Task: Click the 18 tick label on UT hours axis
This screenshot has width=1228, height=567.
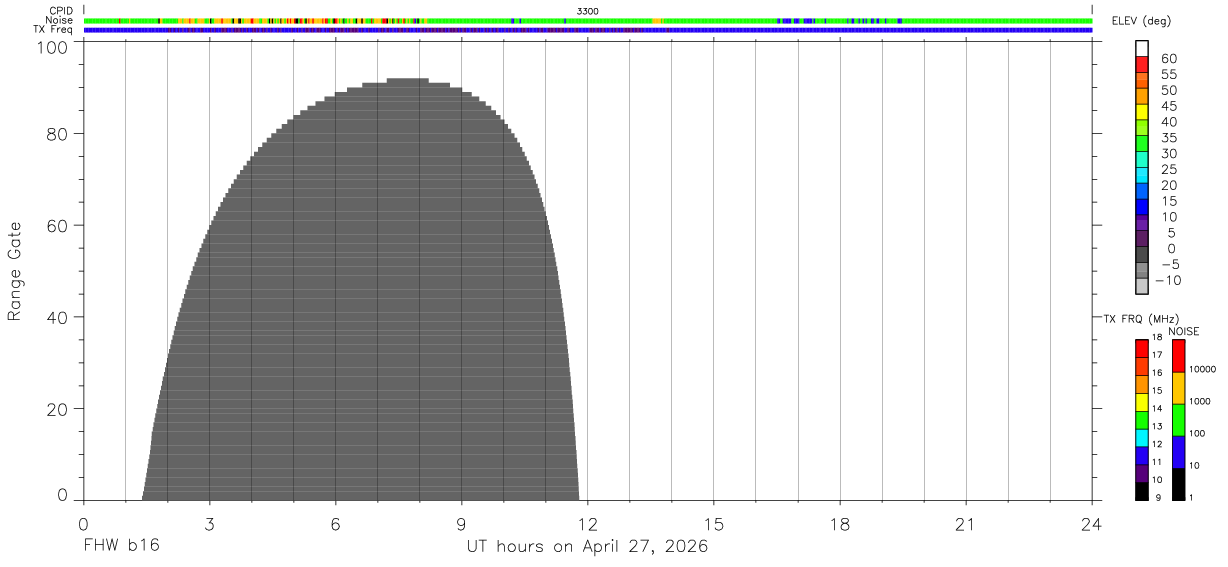Action: pos(840,524)
